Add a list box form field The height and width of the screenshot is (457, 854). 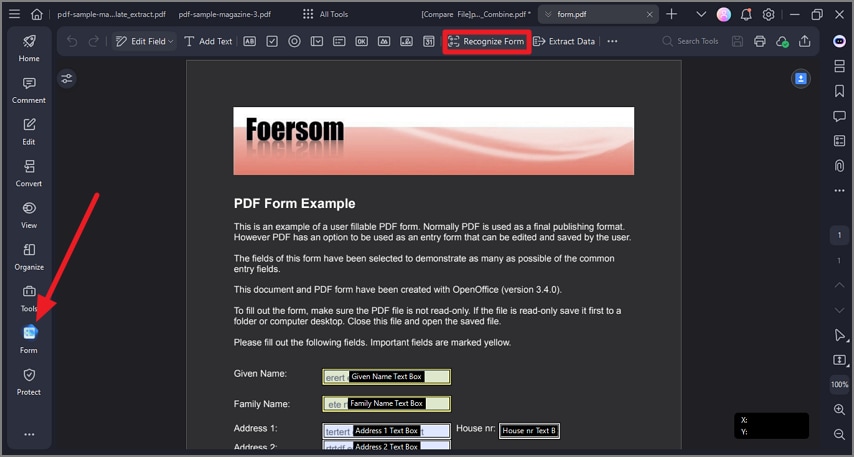pos(339,41)
